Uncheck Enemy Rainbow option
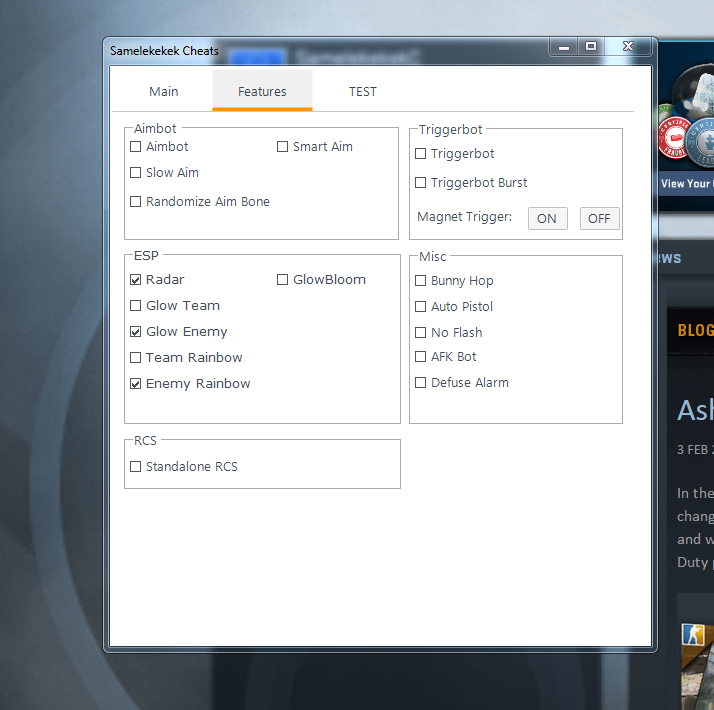714x710 pixels. [136, 384]
